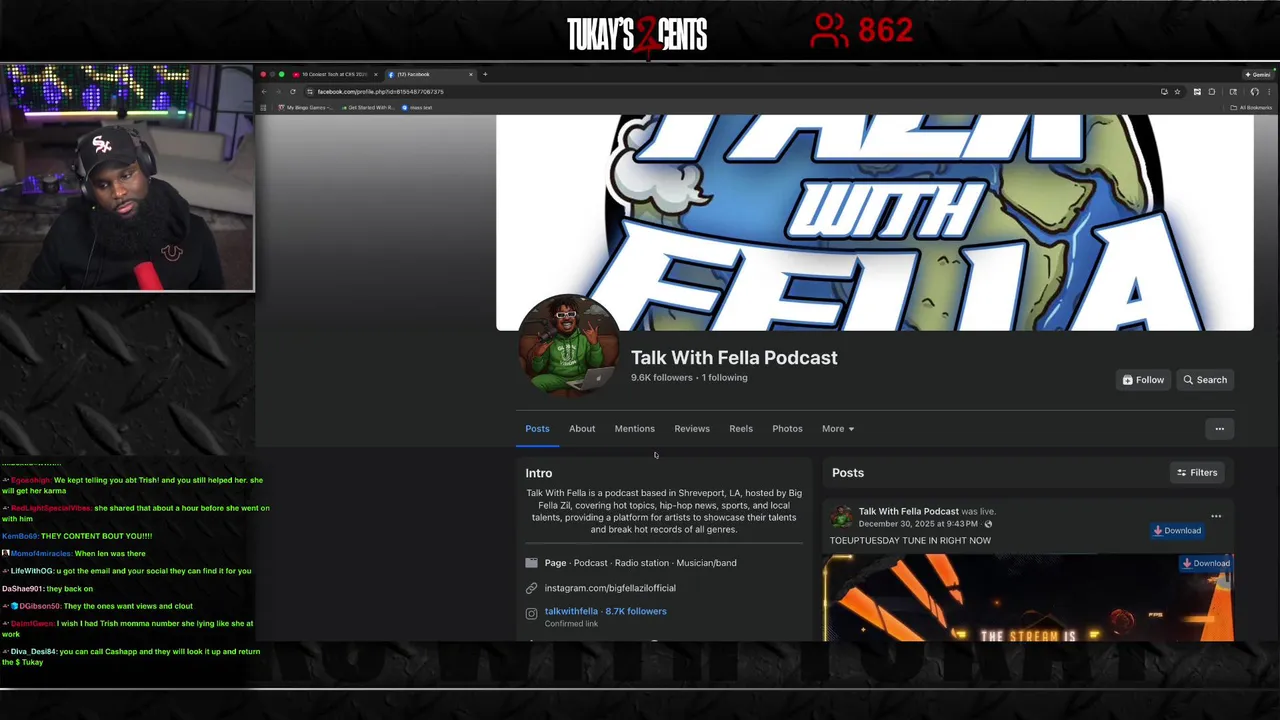Click Diva_Desi84 chat message
1280x720 pixels.
[131, 657]
